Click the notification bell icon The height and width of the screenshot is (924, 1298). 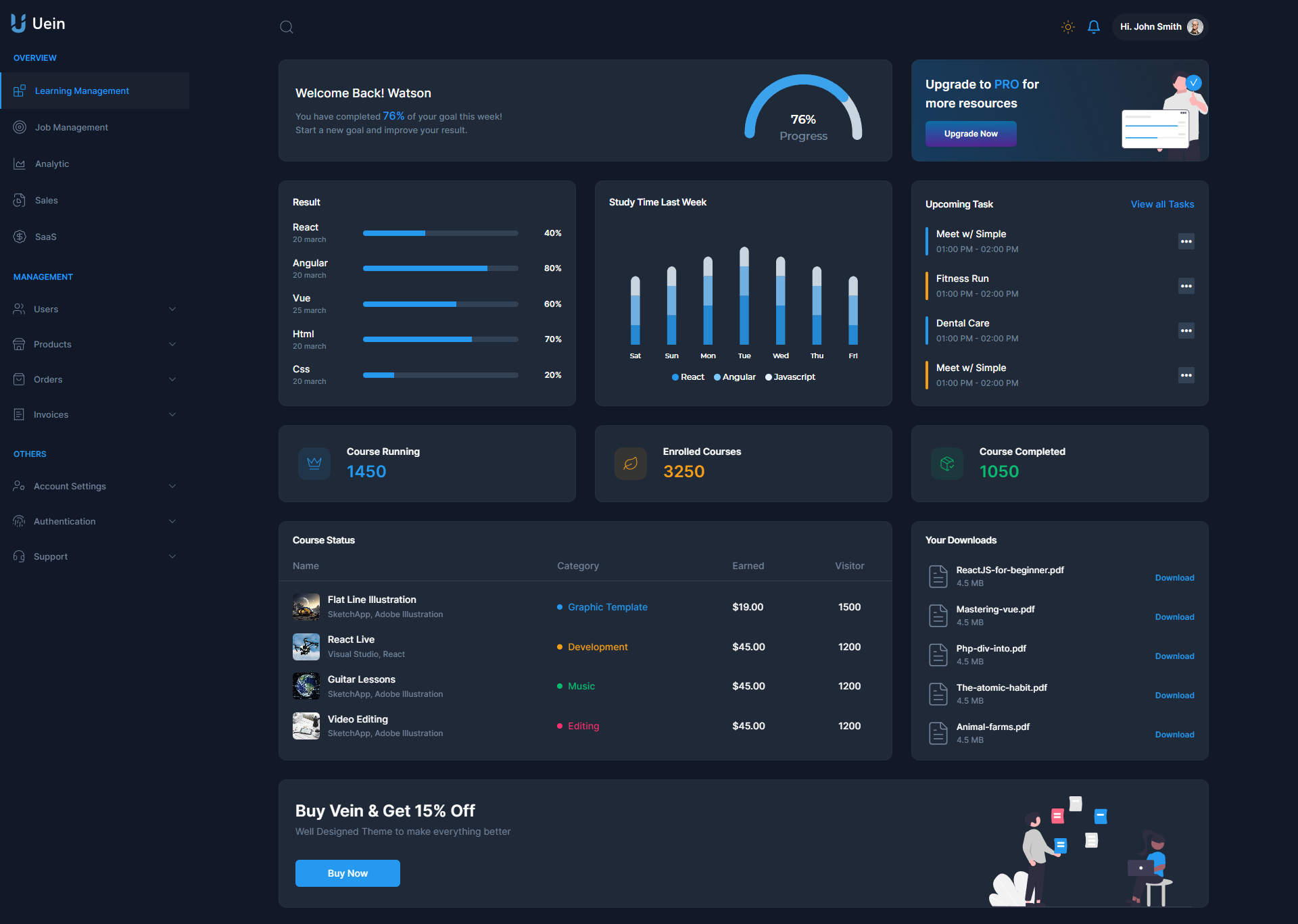1094,27
